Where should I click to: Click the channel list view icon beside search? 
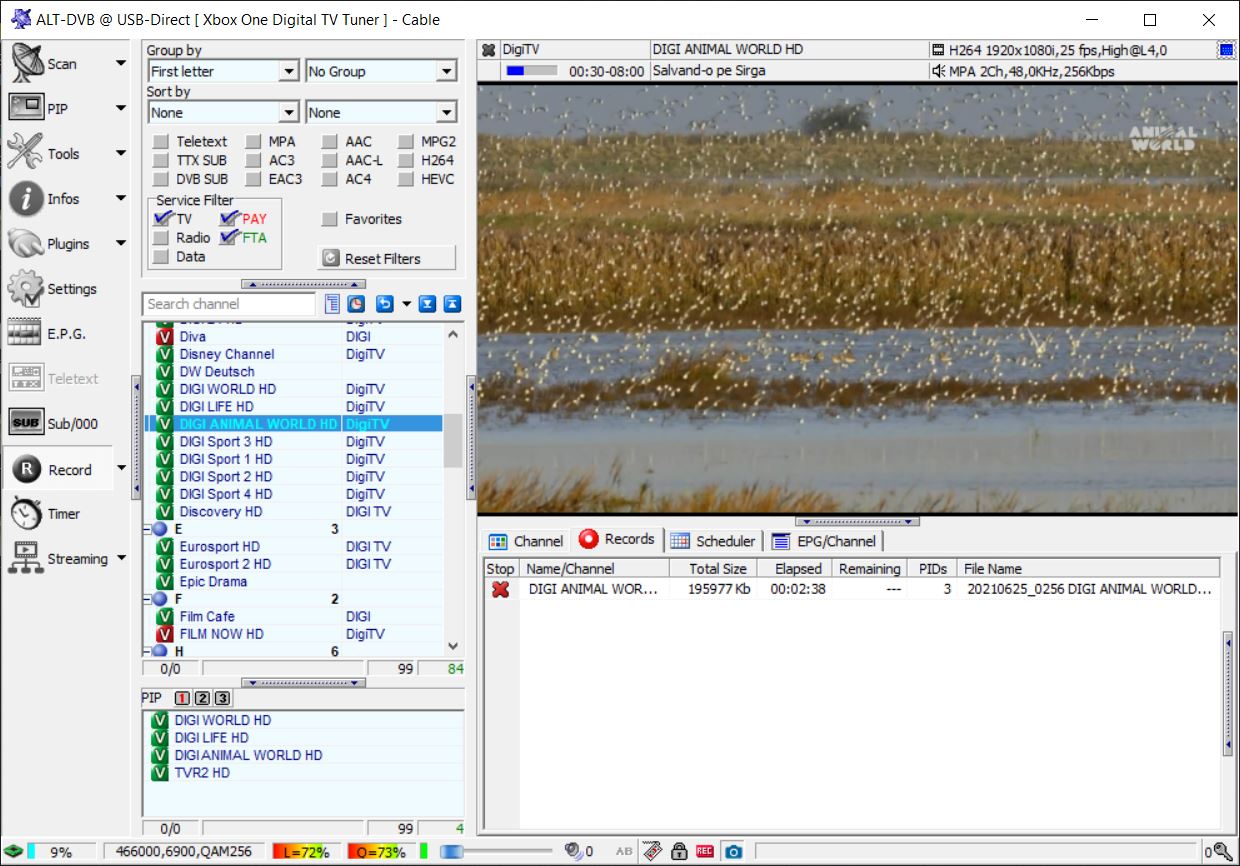pyautogui.click(x=333, y=304)
